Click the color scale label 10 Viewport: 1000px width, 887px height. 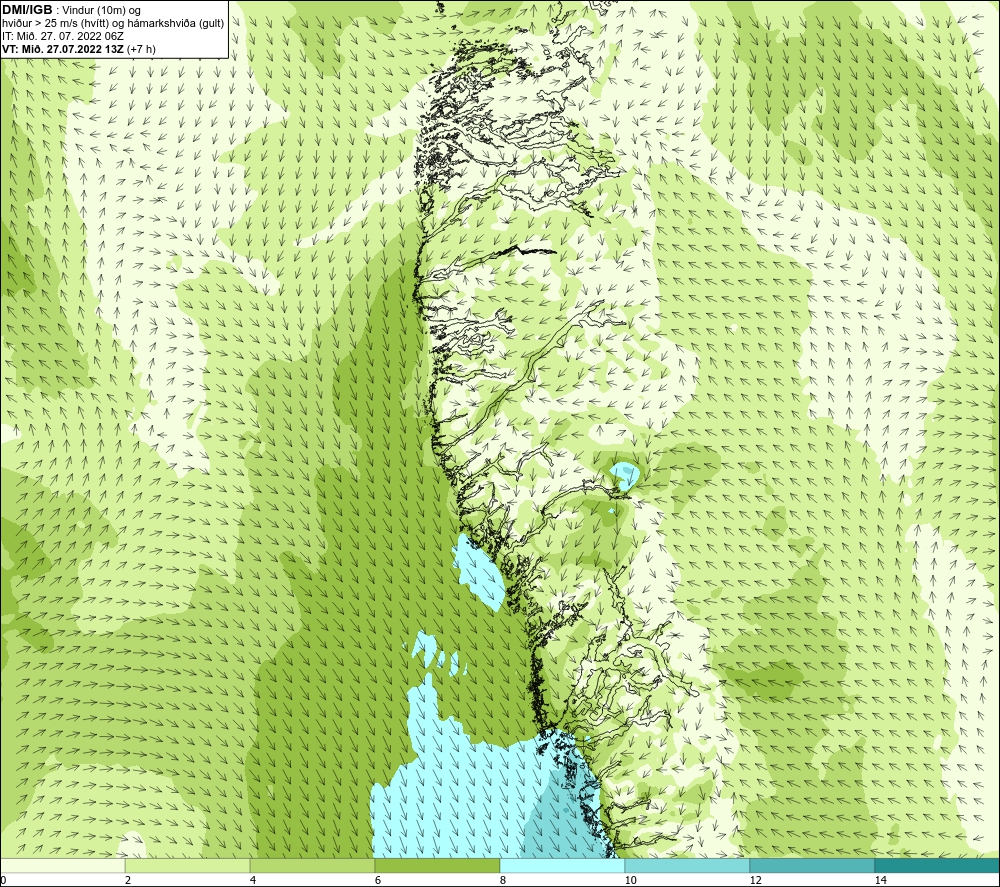630,880
